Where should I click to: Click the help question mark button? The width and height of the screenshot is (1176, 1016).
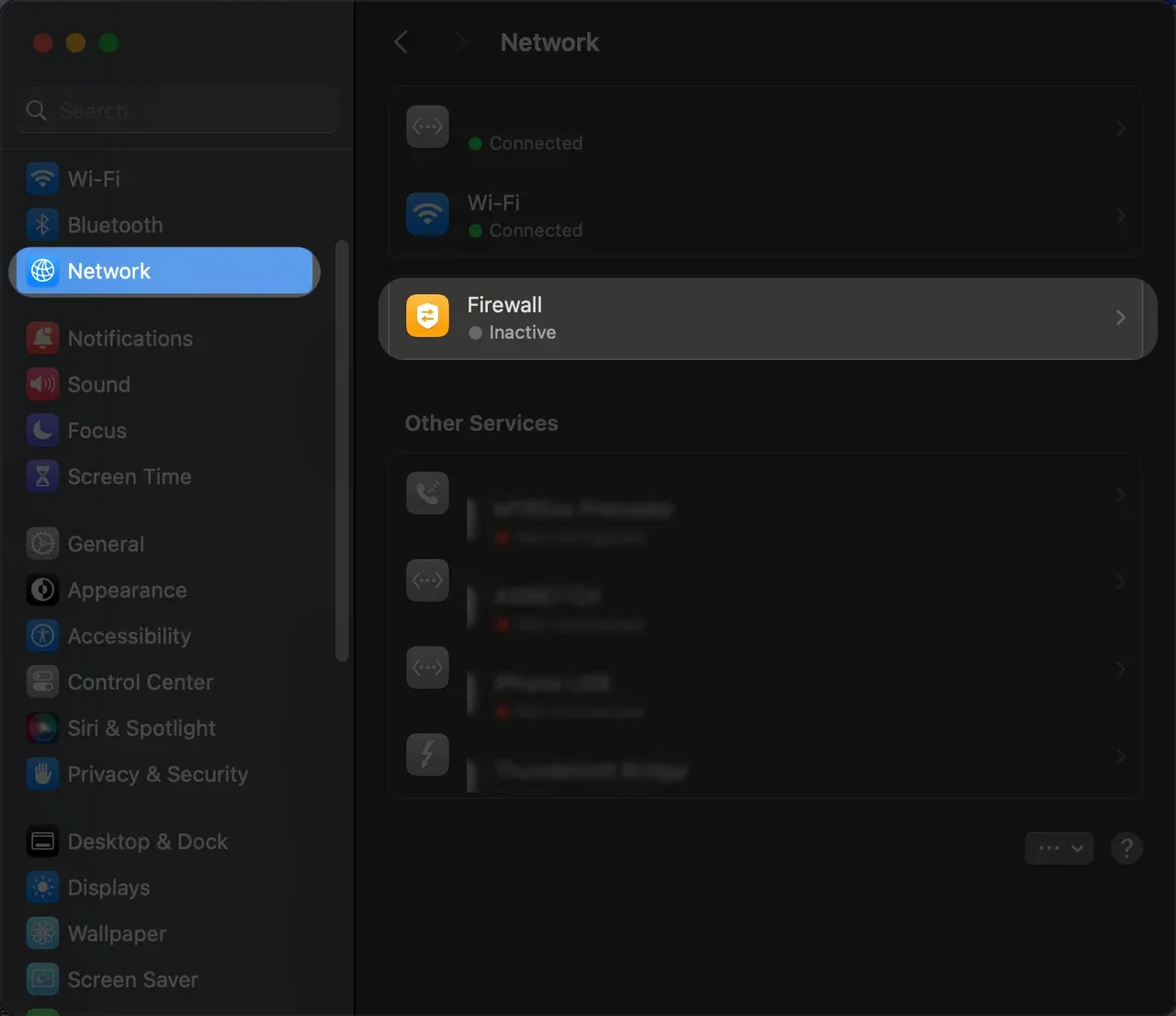[x=1126, y=848]
